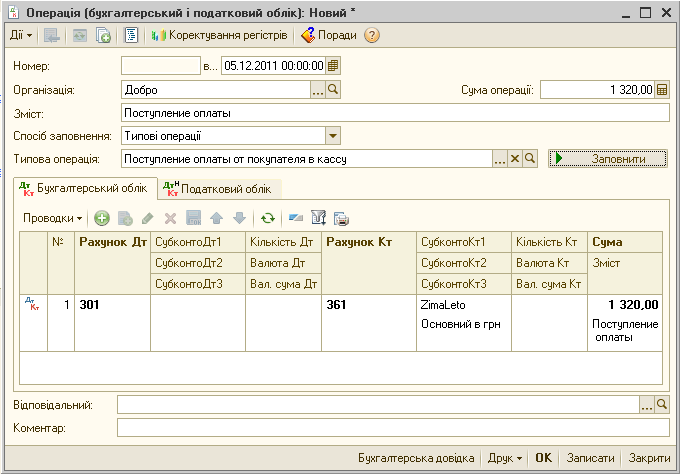680x474 pixels.
Task: Click the help question mark icon
Action: coord(372,35)
